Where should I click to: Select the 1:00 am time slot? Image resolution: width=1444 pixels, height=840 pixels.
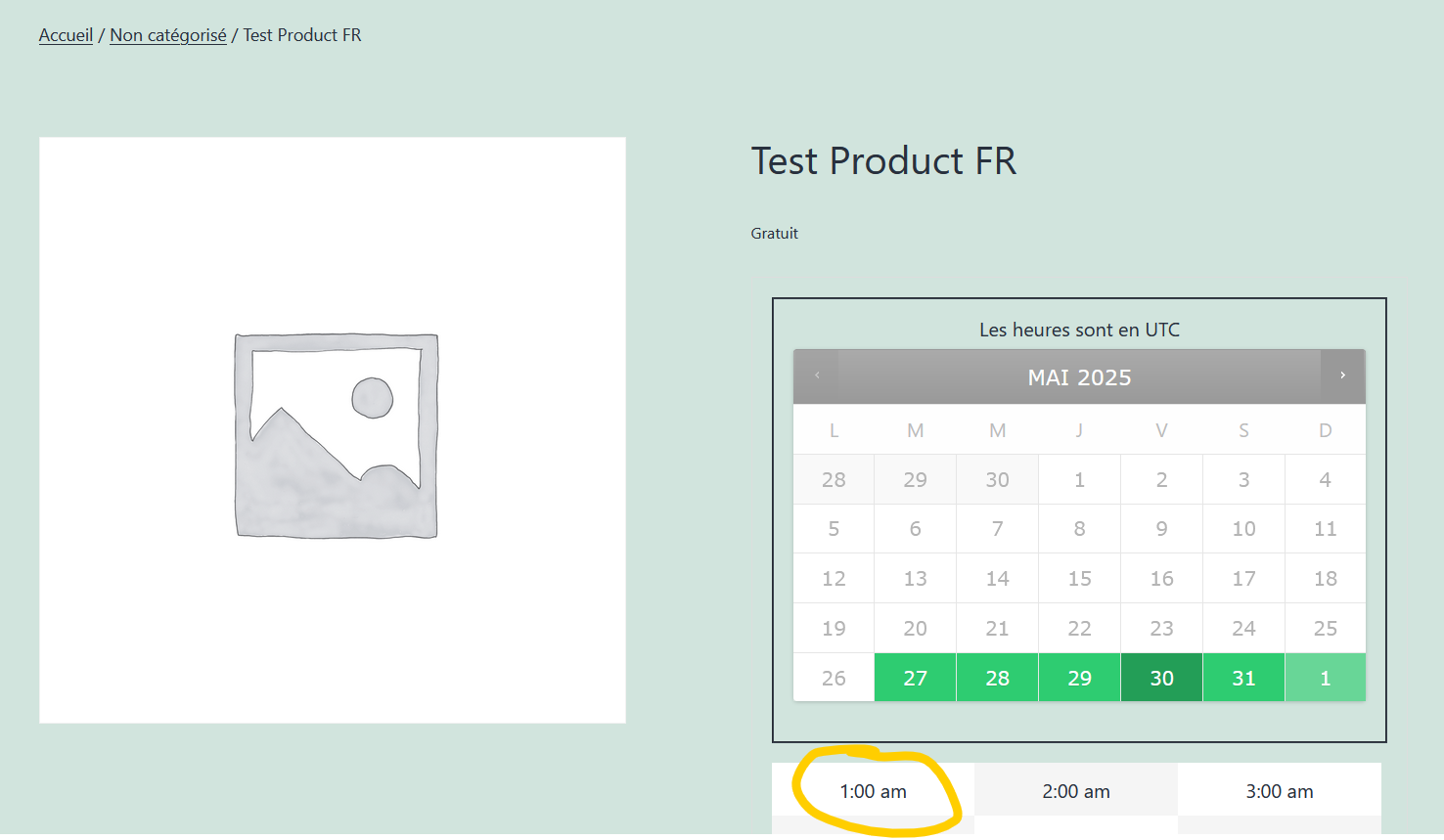click(873, 790)
